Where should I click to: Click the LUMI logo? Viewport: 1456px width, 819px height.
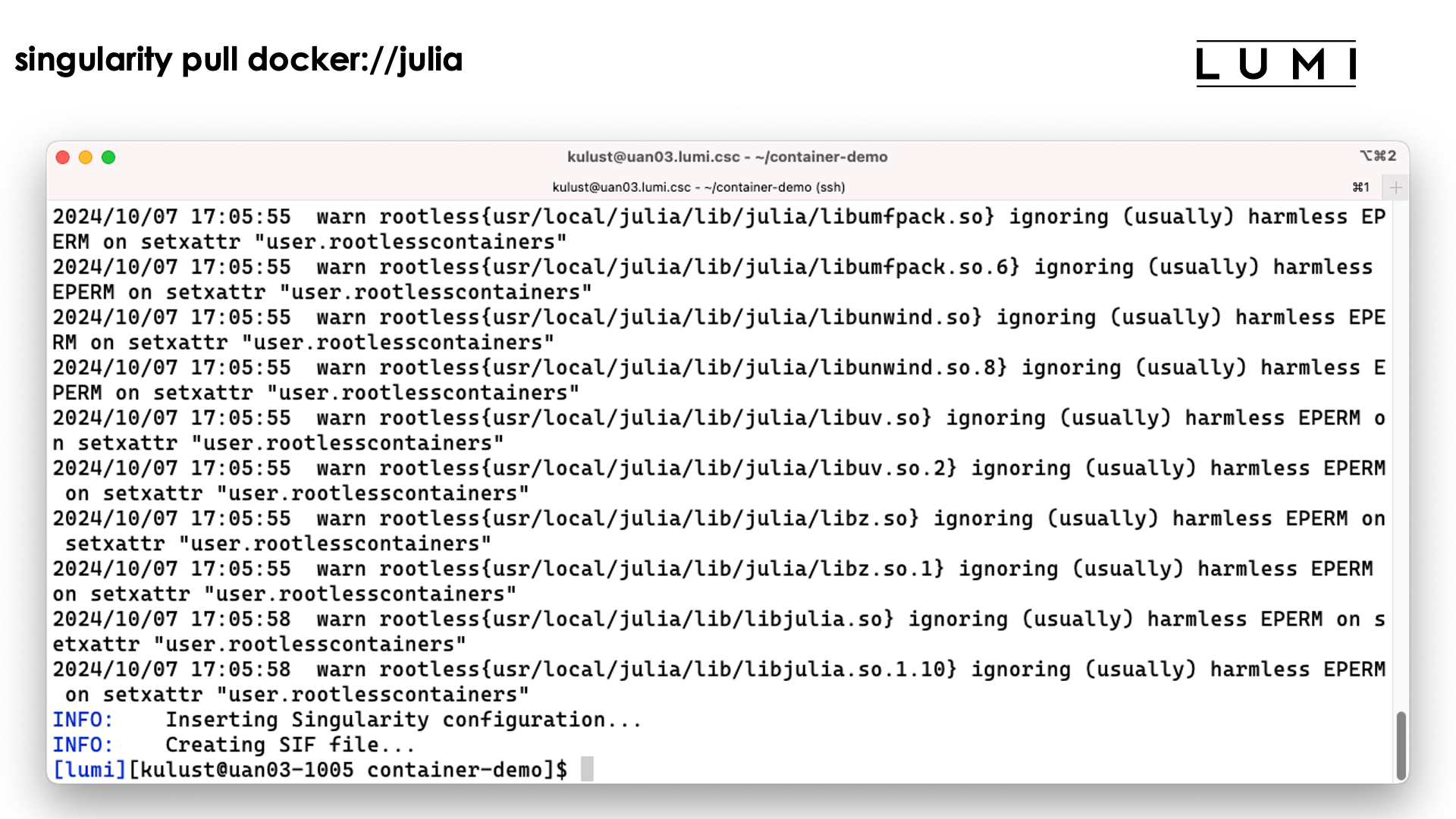click(1276, 64)
